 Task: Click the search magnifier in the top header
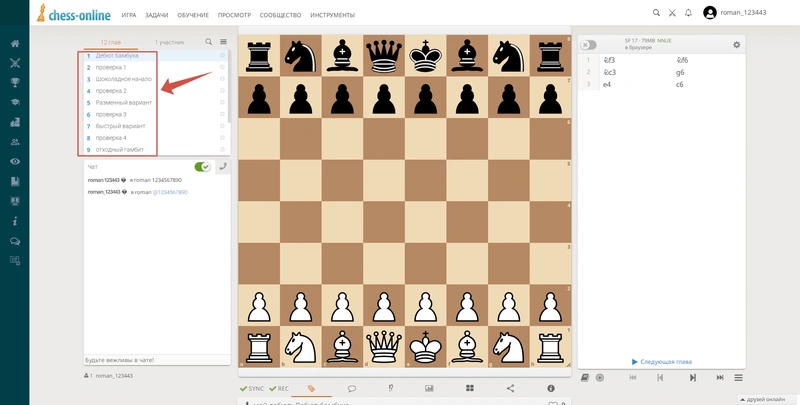[x=656, y=13]
